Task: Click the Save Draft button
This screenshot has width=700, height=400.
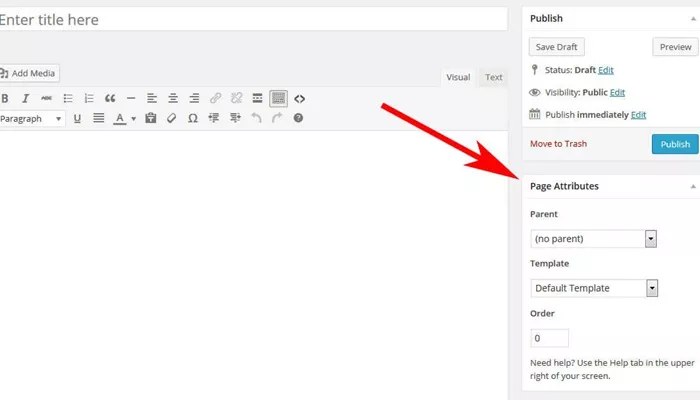Action: click(556, 47)
